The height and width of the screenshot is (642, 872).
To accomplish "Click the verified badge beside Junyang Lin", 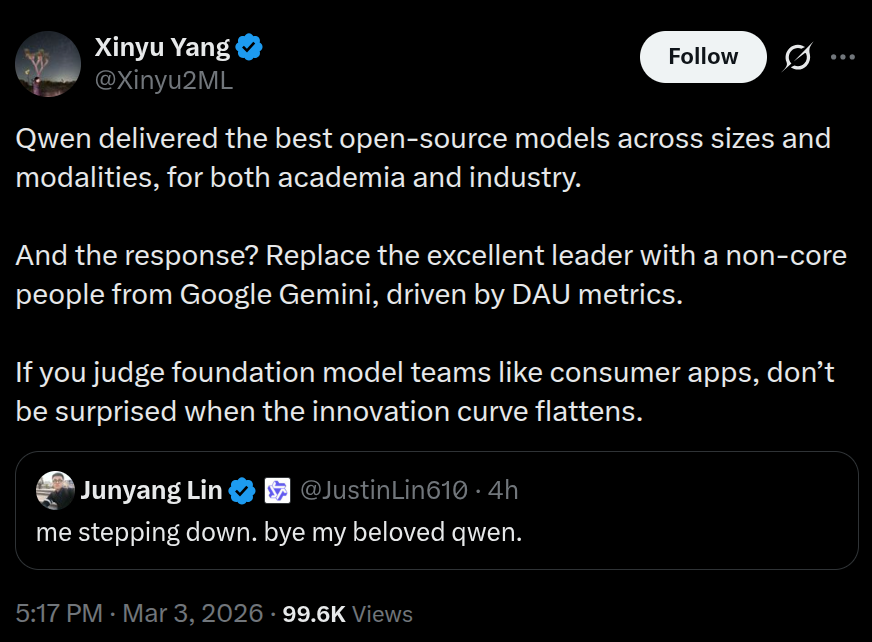I will [x=241, y=491].
